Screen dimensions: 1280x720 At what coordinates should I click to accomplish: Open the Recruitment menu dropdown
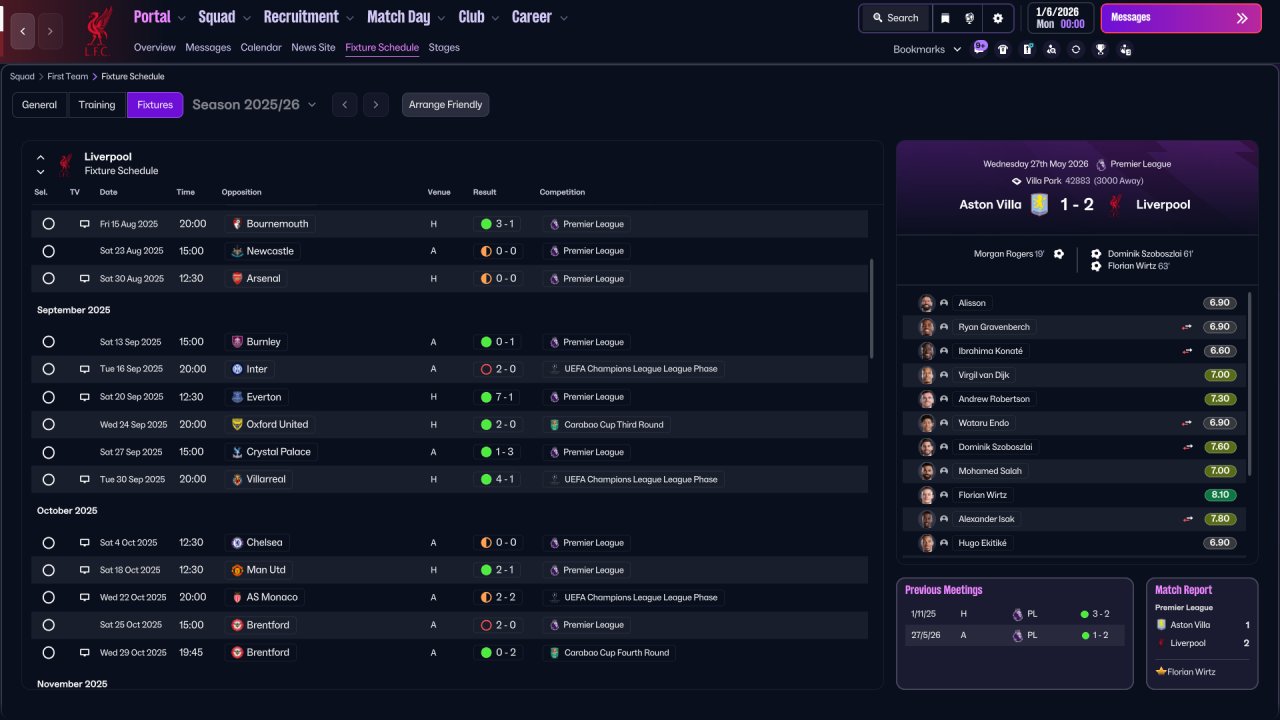[x=308, y=17]
